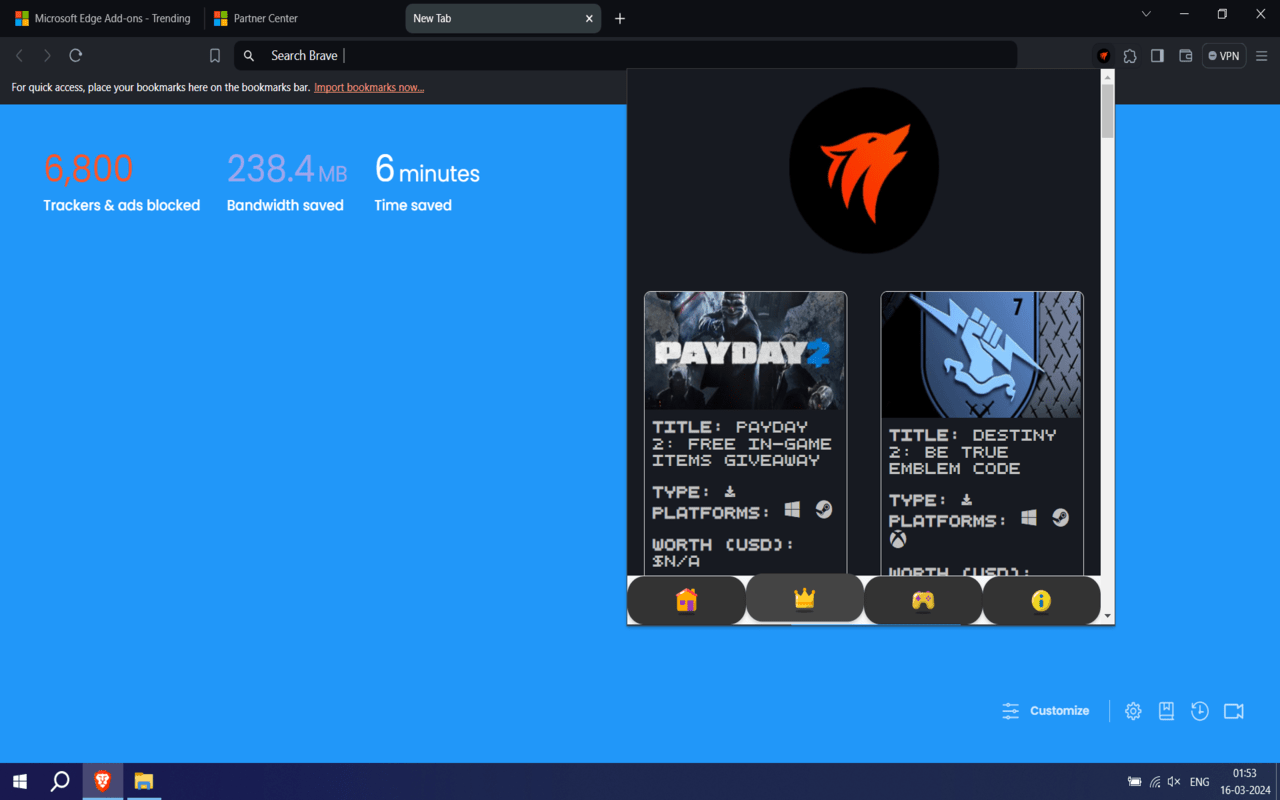Click the Windows platform icon on Destiny 2 card
Image resolution: width=1280 pixels, height=800 pixels.
pyautogui.click(x=1029, y=518)
